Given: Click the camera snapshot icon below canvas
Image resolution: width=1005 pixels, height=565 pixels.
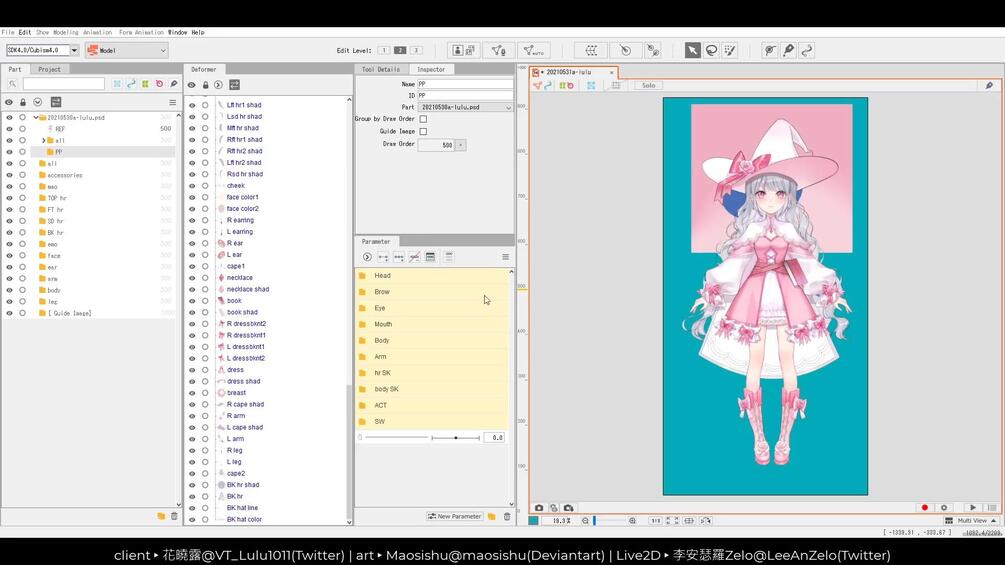Looking at the screenshot, I should click(539, 508).
